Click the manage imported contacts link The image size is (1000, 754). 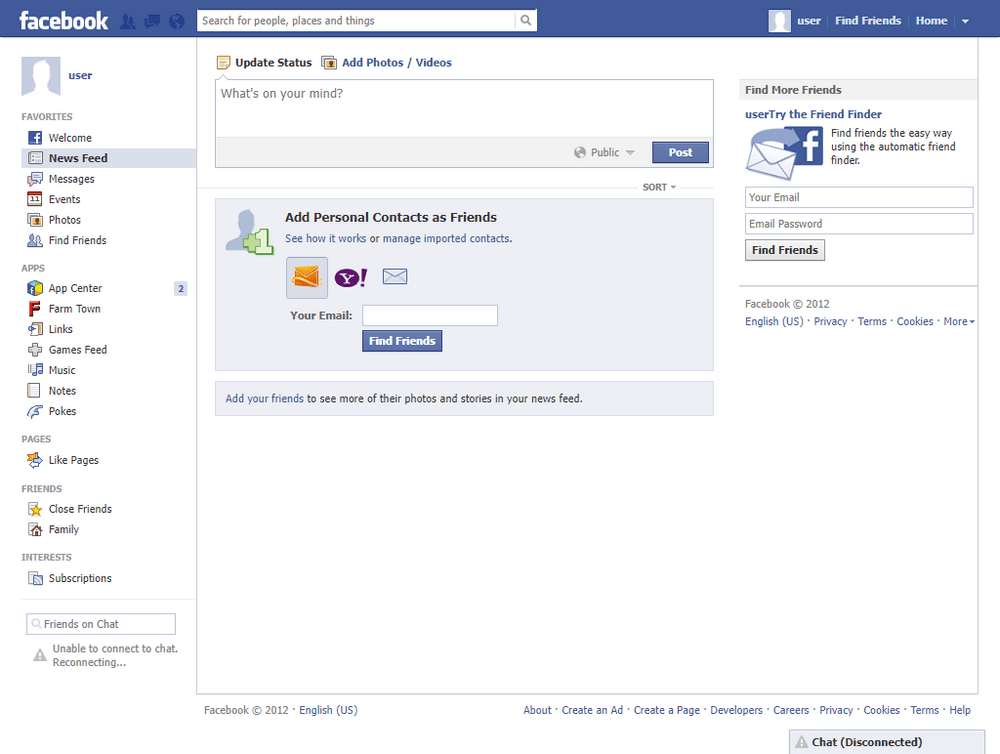click(446, 239)
